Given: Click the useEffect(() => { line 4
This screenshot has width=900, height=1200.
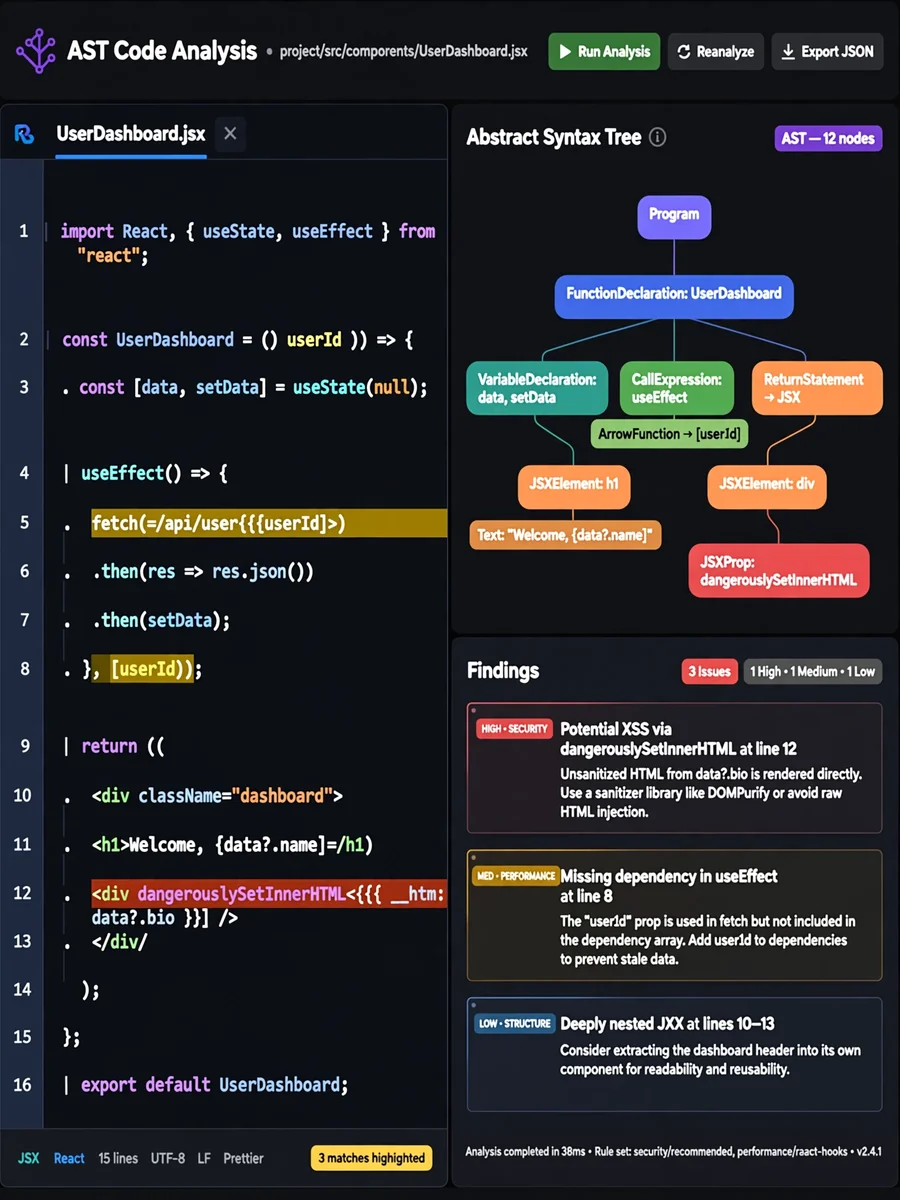Looking at the screenshot, I should pos(154,473).
